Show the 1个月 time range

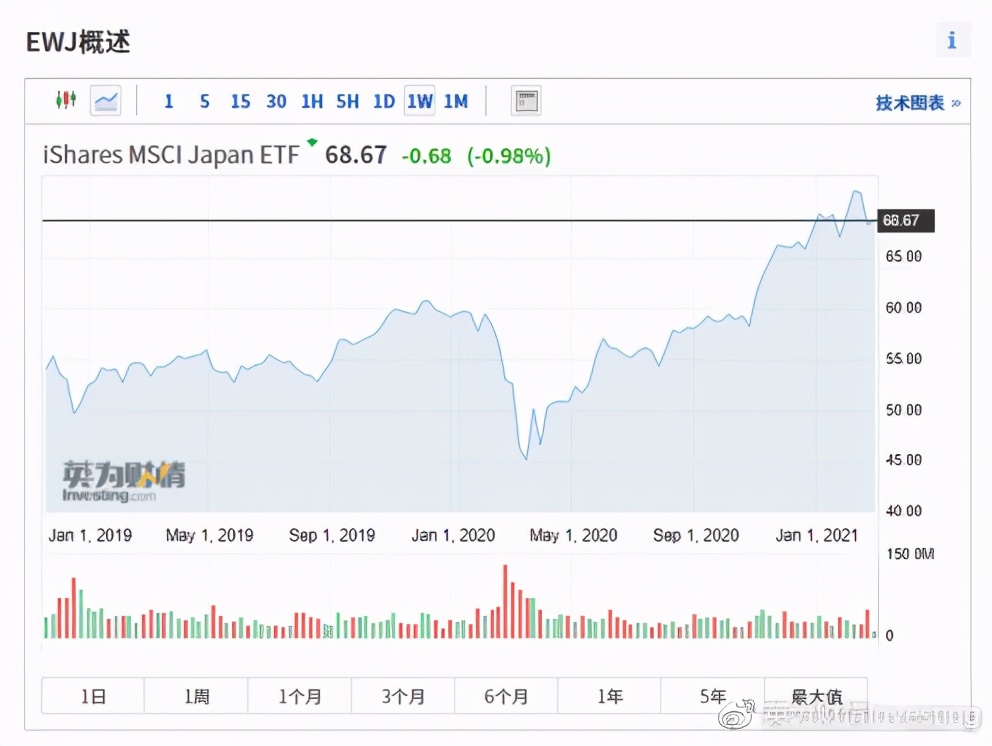click(x=300, y=696)
